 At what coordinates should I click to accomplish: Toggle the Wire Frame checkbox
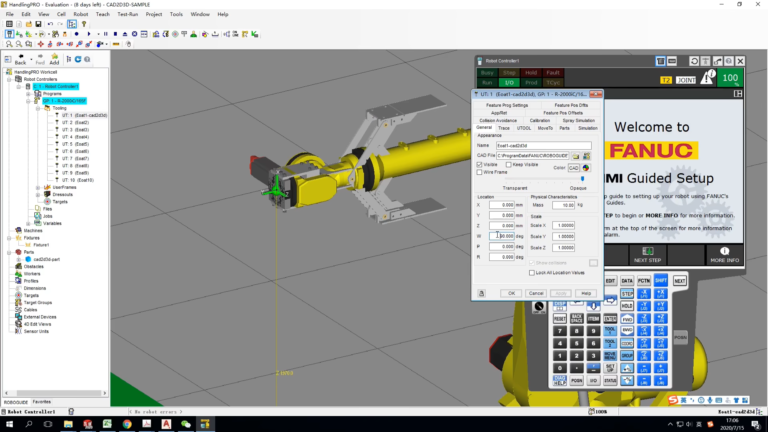point(480,172)
